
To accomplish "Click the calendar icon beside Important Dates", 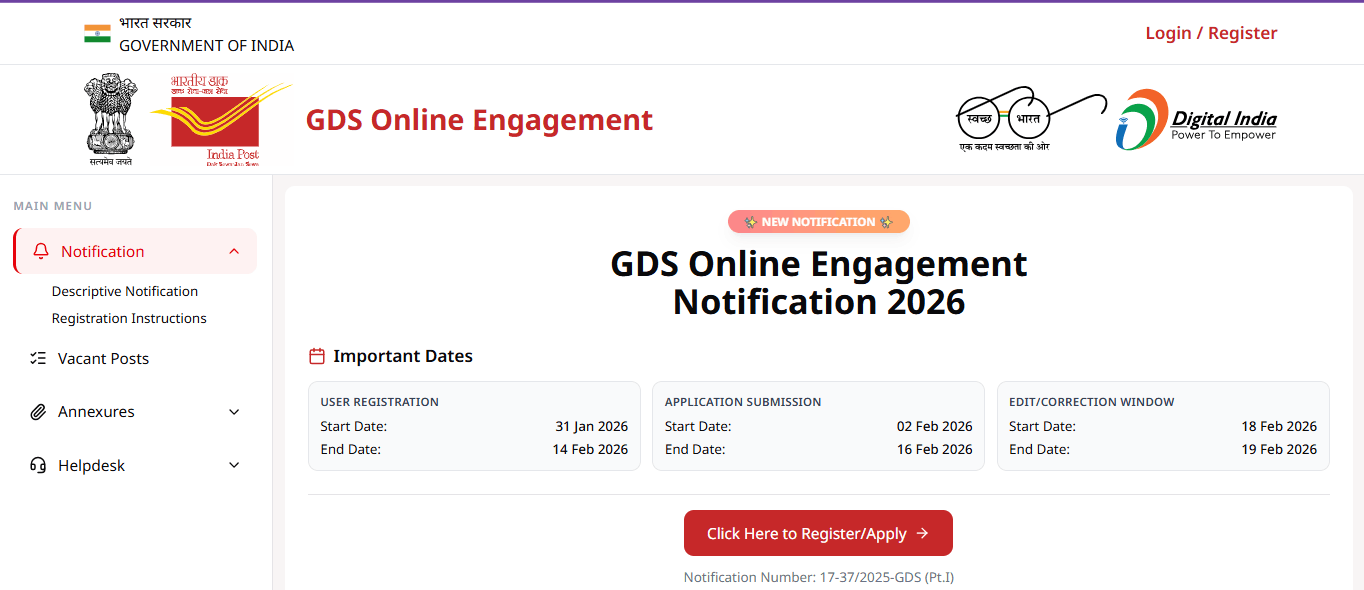I will 317,355.
